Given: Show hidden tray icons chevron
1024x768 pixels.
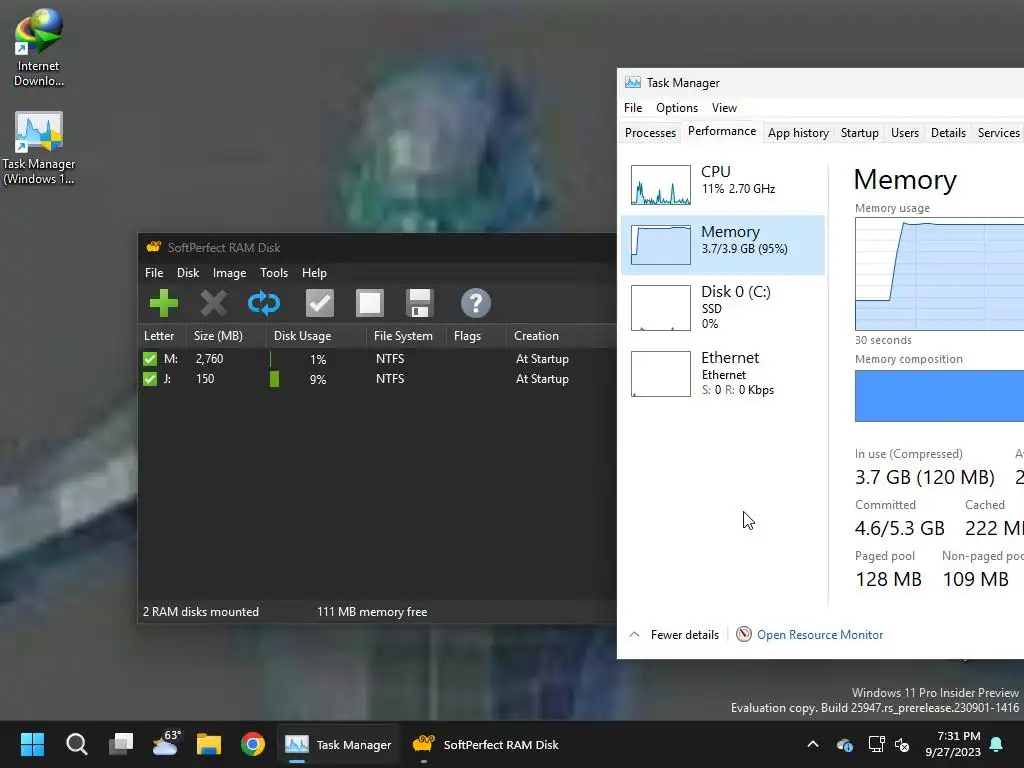Looking at the screenshot, I should [813, 744].
